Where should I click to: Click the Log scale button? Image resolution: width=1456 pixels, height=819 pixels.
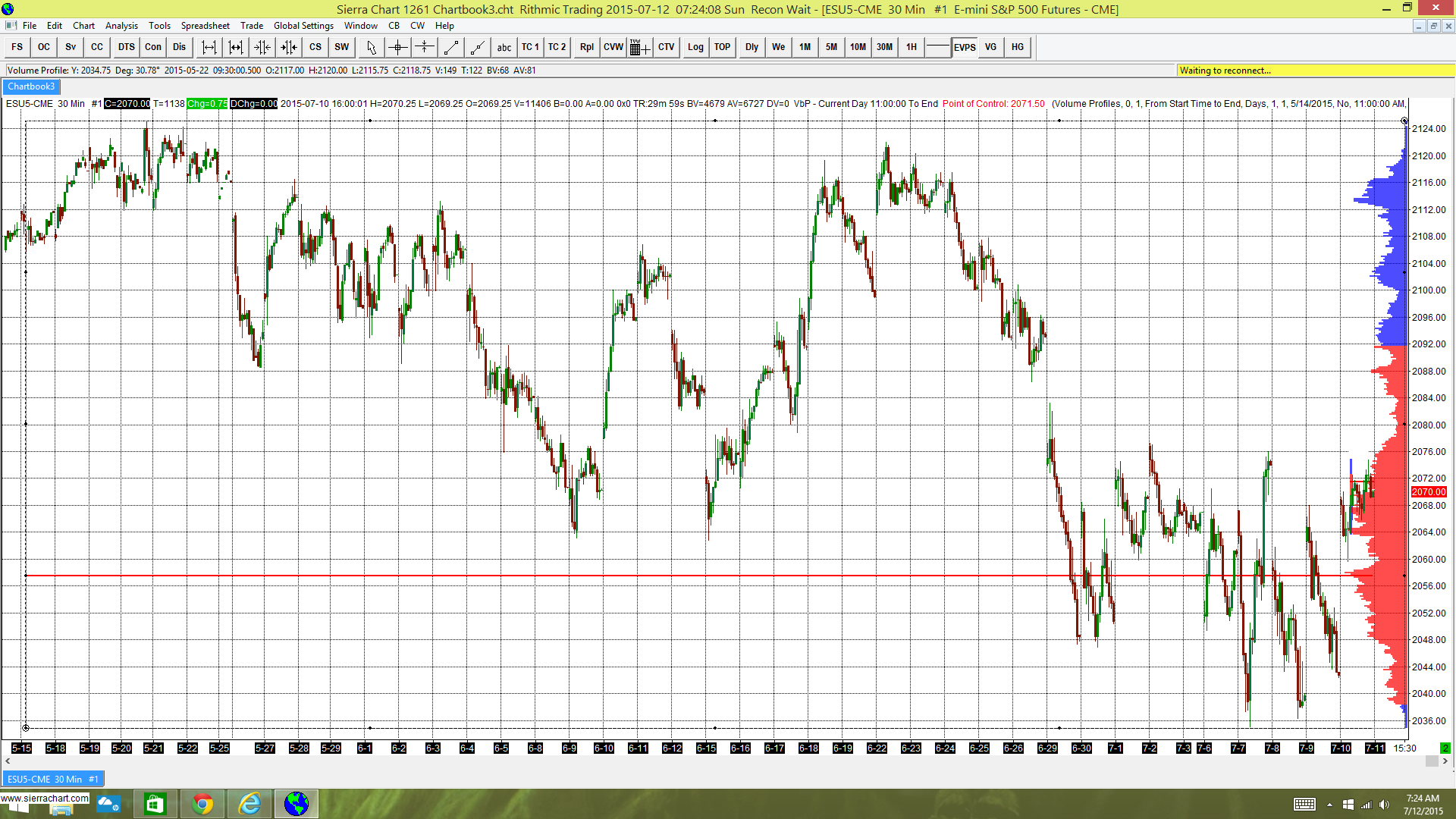coord(695,47)
